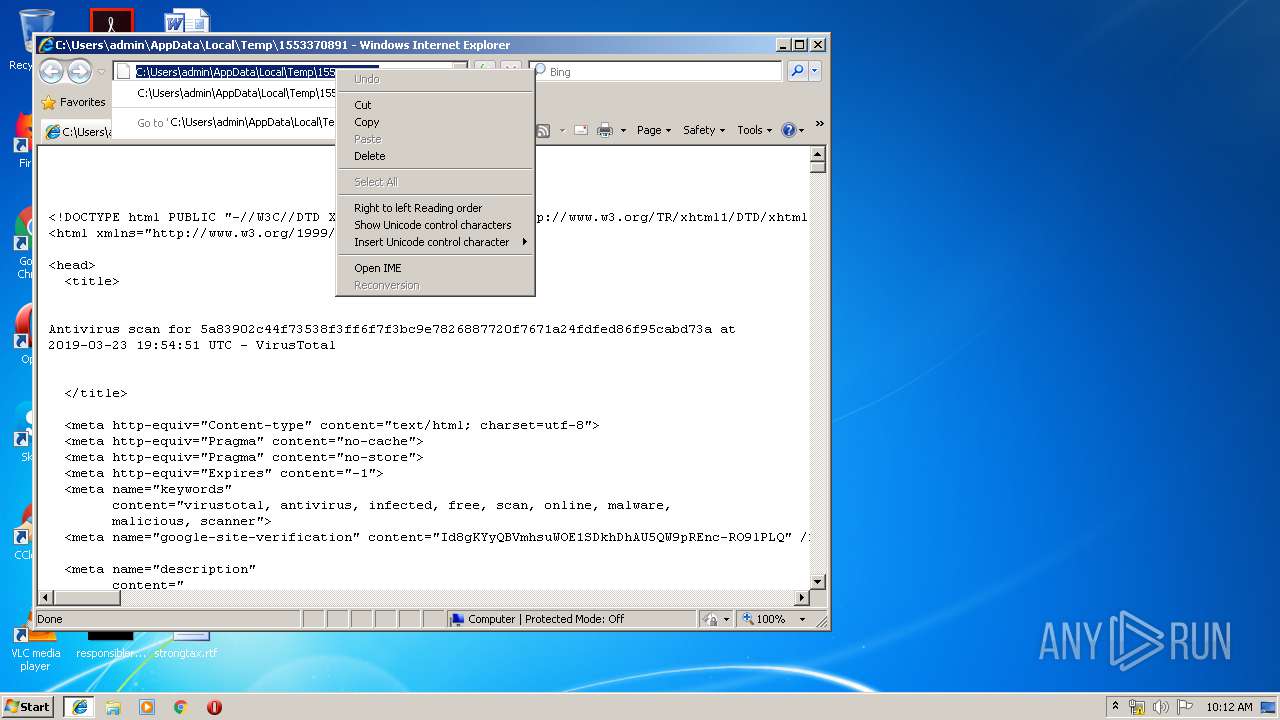This screenshot has height=720, width=1280.
Task: Click the horizontal scrollbar left arrow
Action: pyautogui.click(x=46, y=598)
